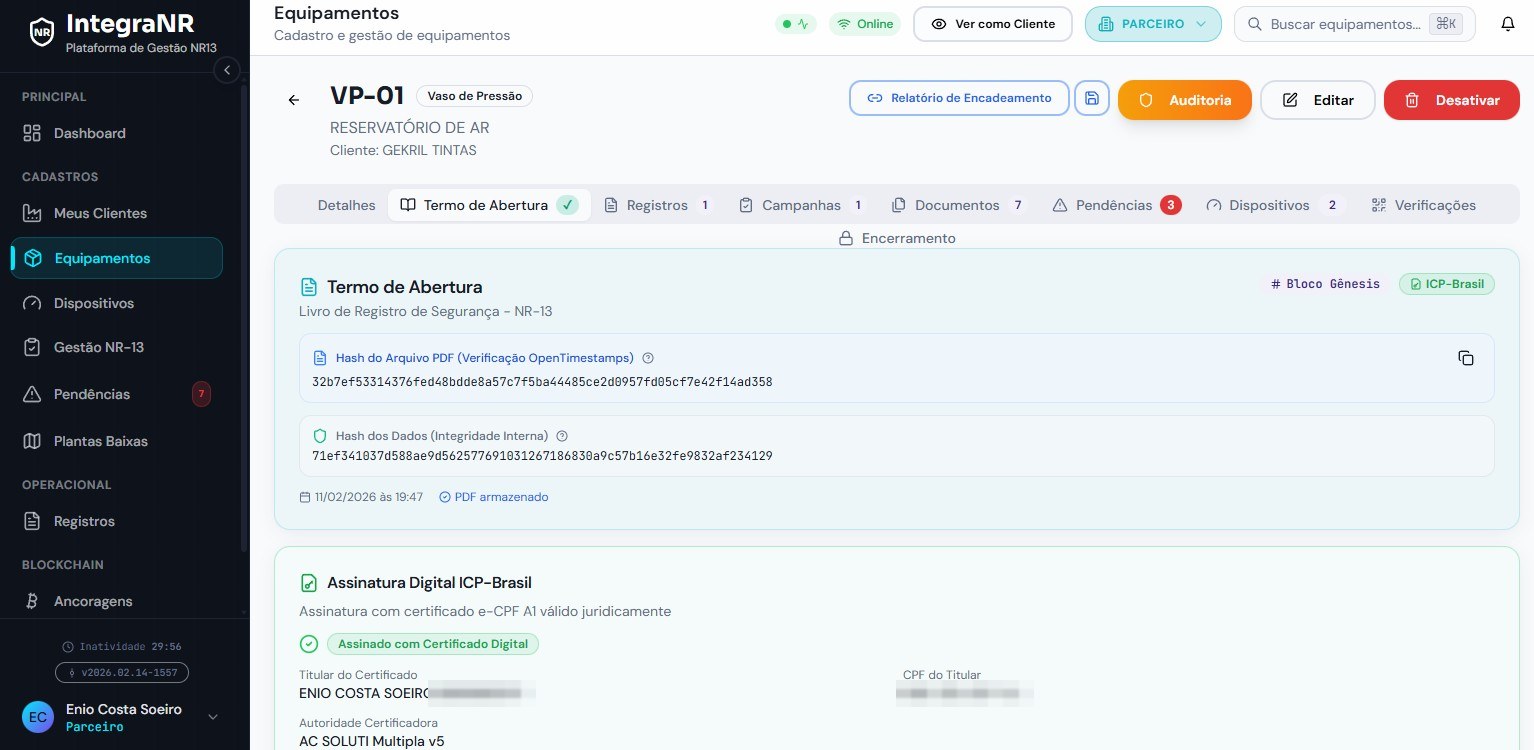Click the Assinatura Digital ICP-Brasil icon
The height and width of the screenshot is (750, 1534).
[x=309, y=583]
